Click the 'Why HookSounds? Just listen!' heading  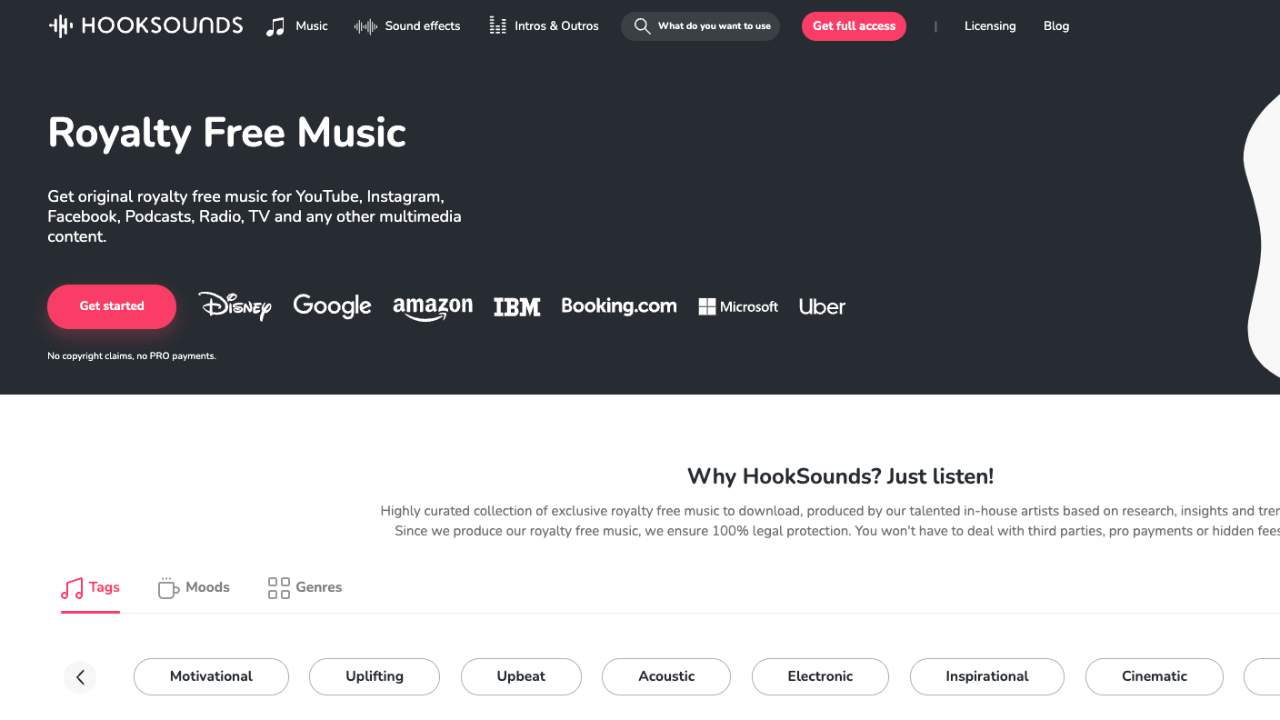pyautogui.click(x=840, y=477)
